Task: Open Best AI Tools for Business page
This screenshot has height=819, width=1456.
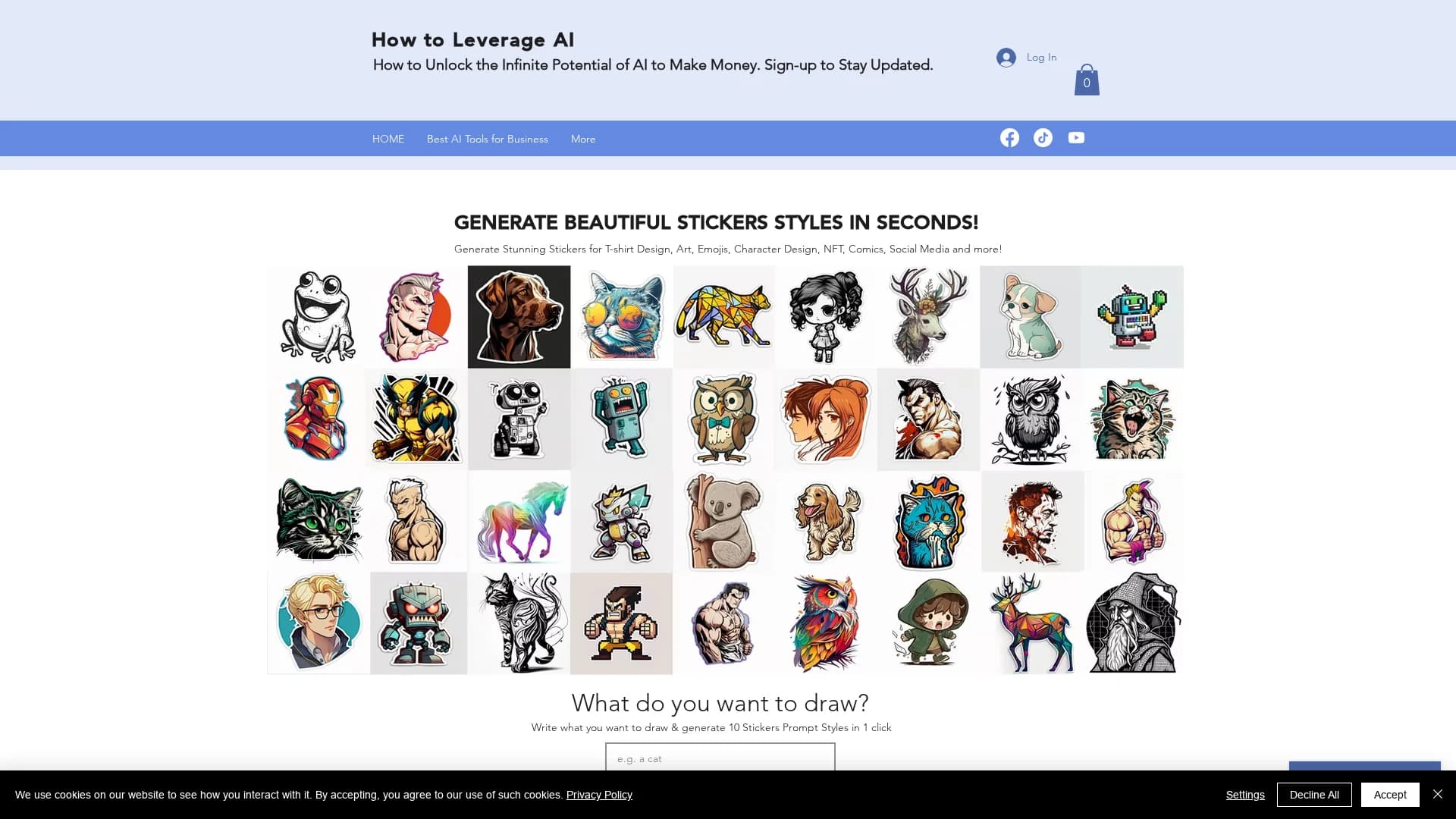Action: pos(488,139)
